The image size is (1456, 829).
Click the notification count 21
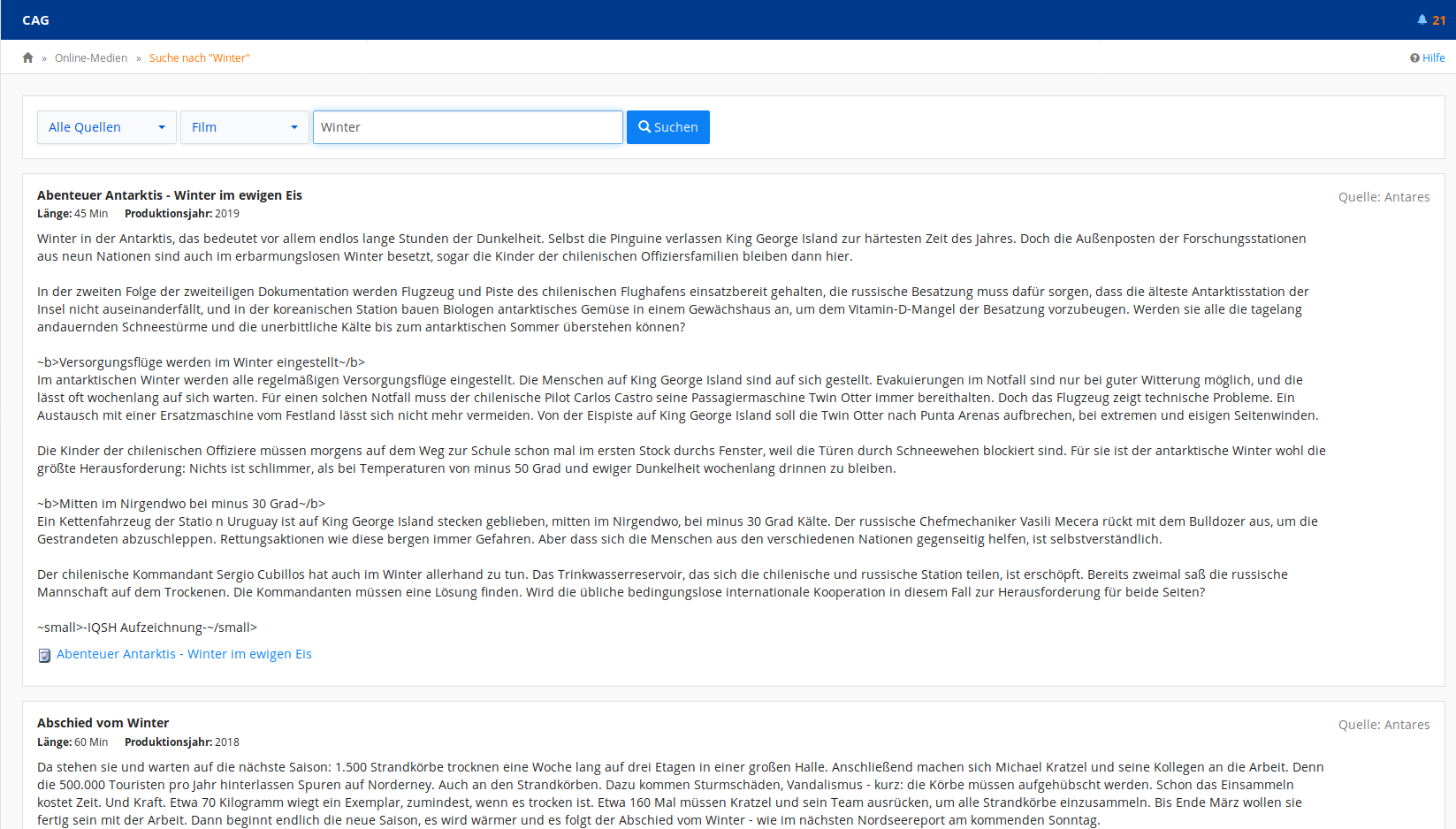click(x=1439, y=20)
